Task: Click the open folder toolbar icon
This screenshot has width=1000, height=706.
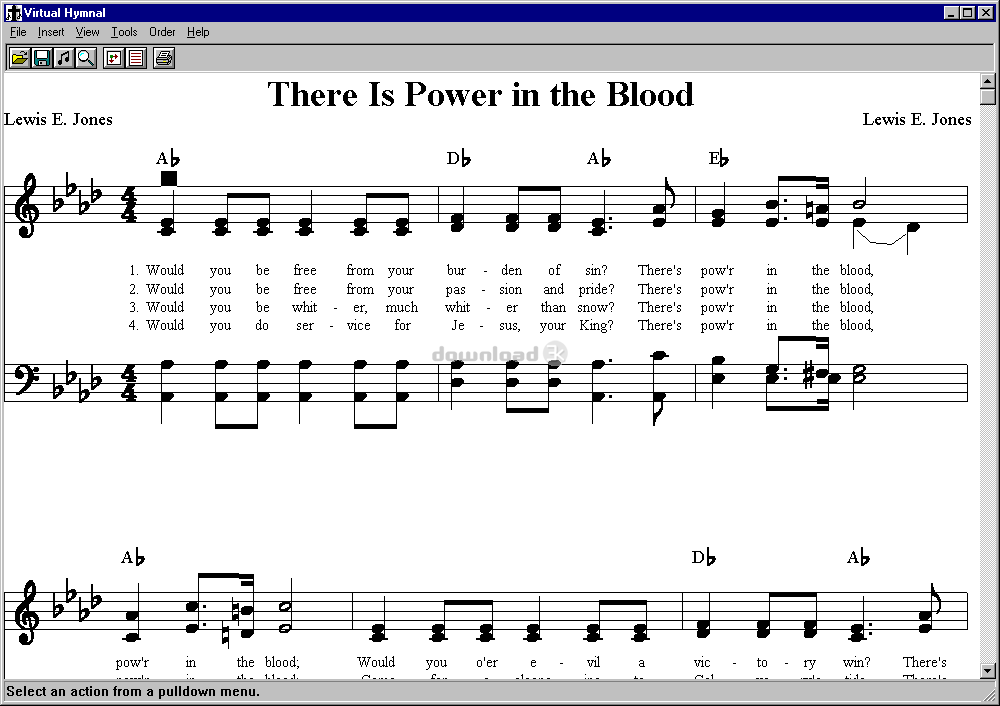Action: tap(20, 59)
